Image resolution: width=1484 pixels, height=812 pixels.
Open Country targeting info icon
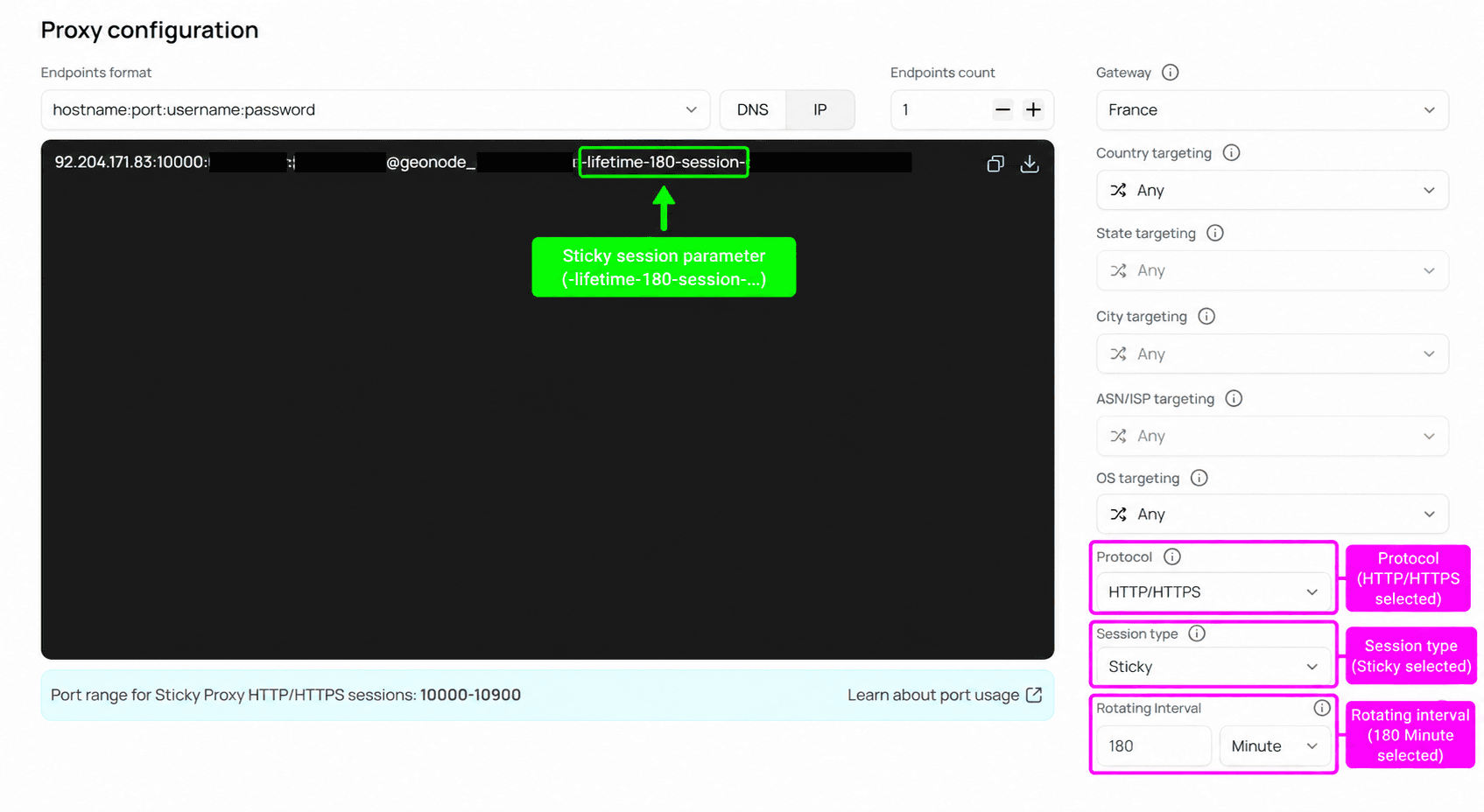tap(1231, 152)
